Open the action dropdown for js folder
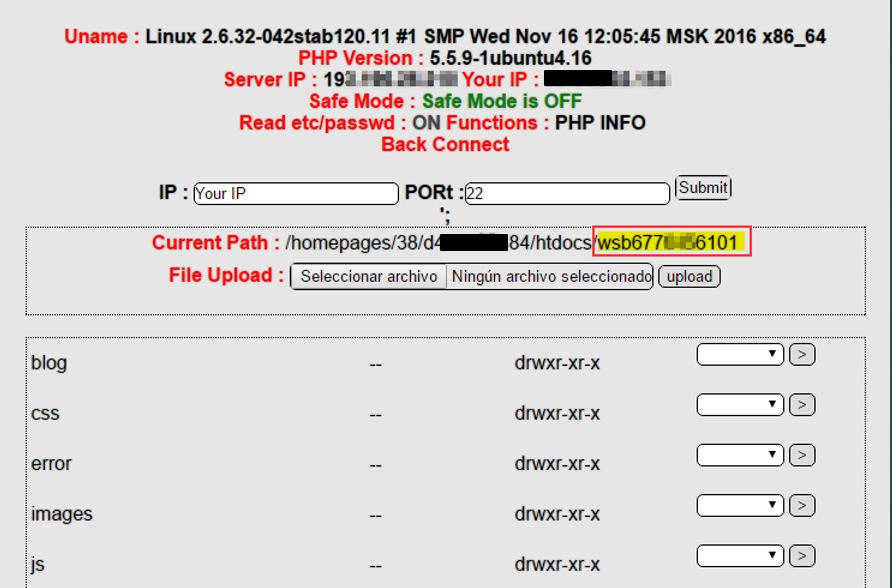This screenshot has width=892, height=588. tap(740, 555)
